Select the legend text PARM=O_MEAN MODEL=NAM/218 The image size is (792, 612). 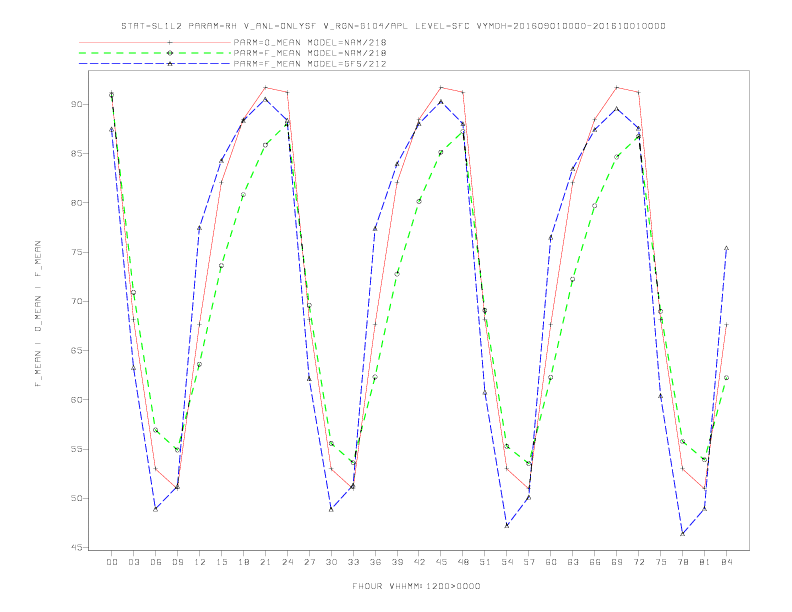310,42
